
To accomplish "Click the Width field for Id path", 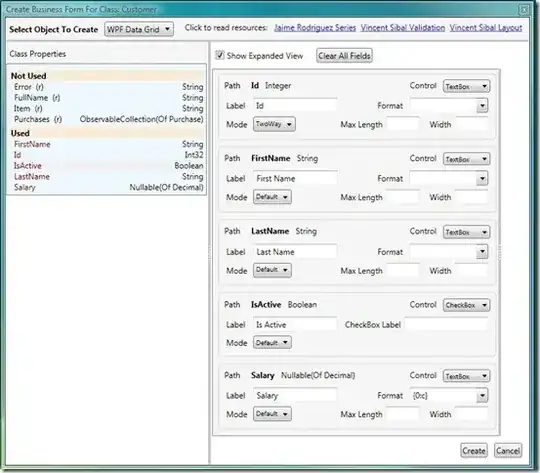I will click(471, 124).
